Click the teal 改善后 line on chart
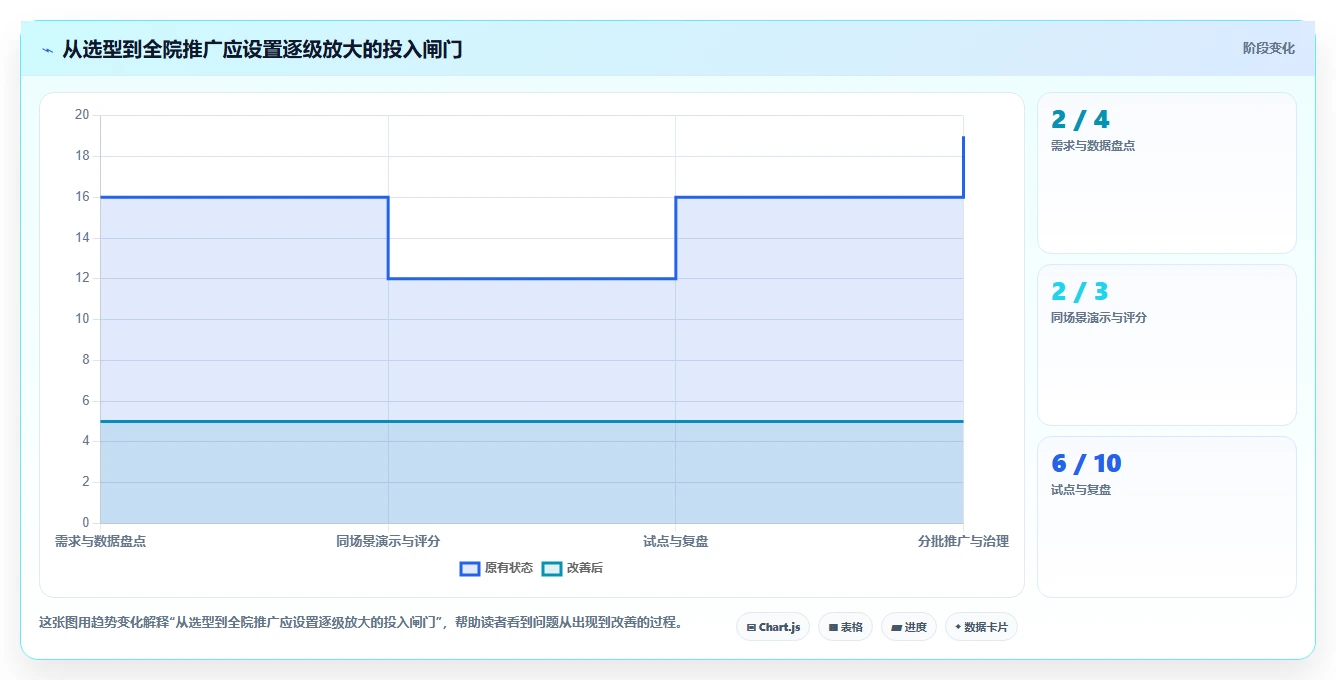 [x=532, y=421]
